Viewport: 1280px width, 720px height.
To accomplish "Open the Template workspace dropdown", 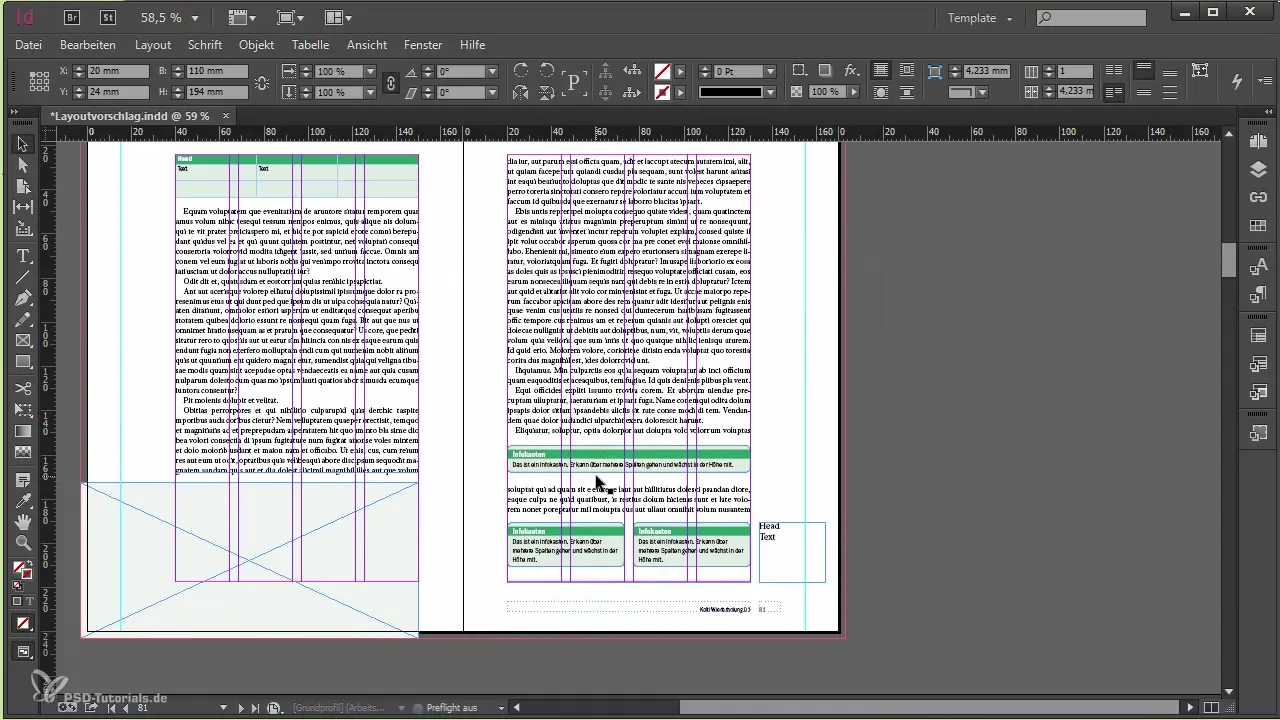I will click(980, 18).
